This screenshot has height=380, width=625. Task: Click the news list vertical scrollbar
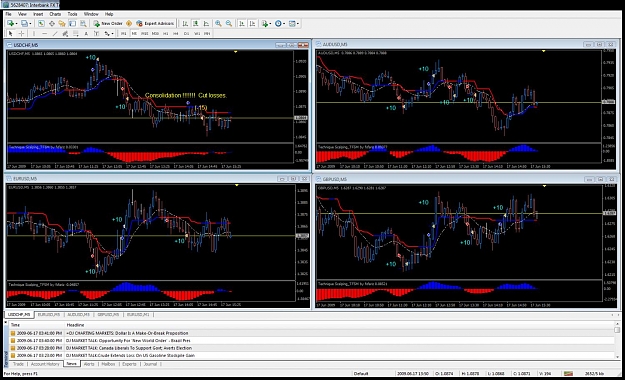click(x=617, y=341)
